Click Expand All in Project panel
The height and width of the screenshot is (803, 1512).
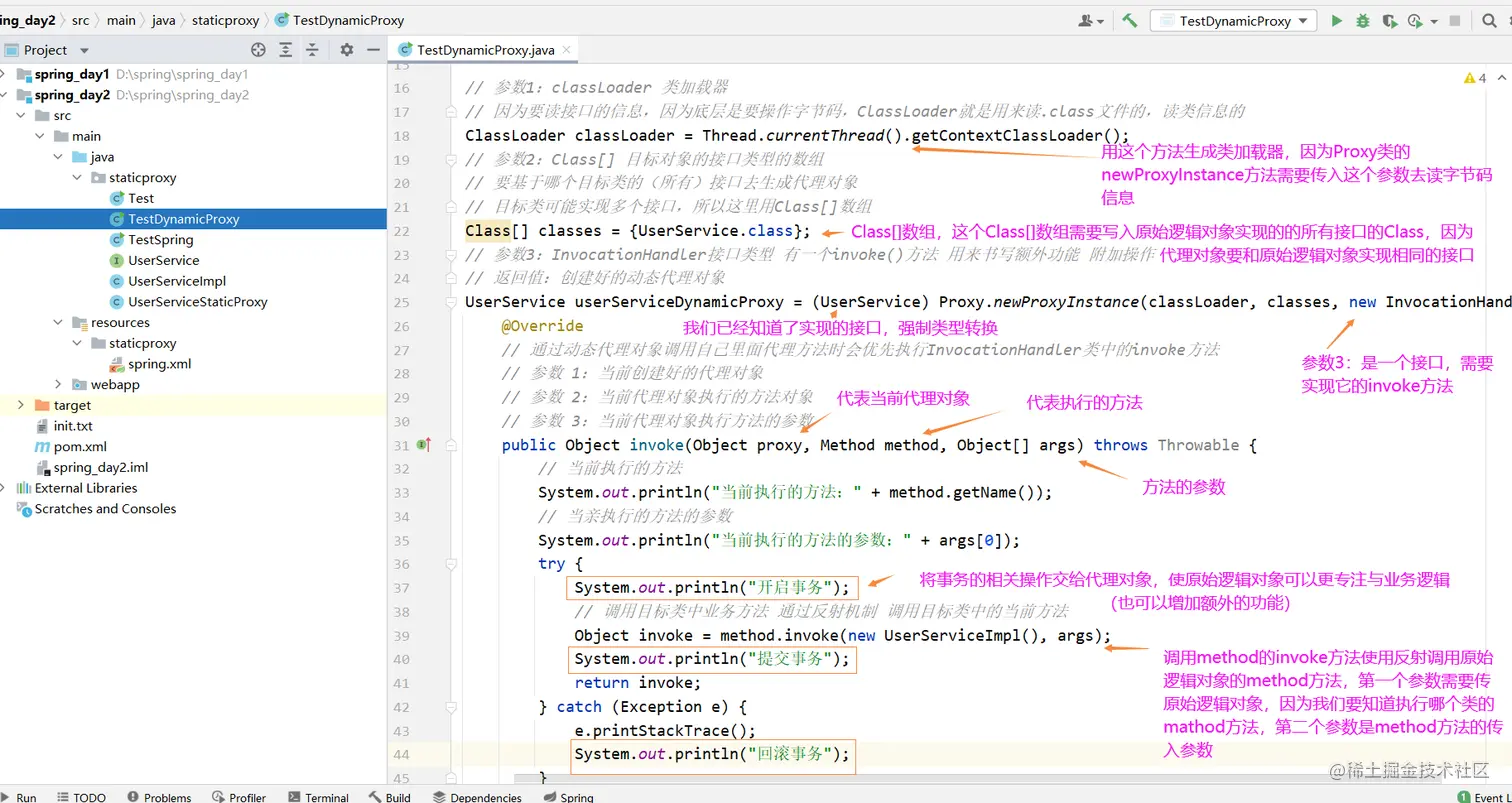click(x=286, y=49)
